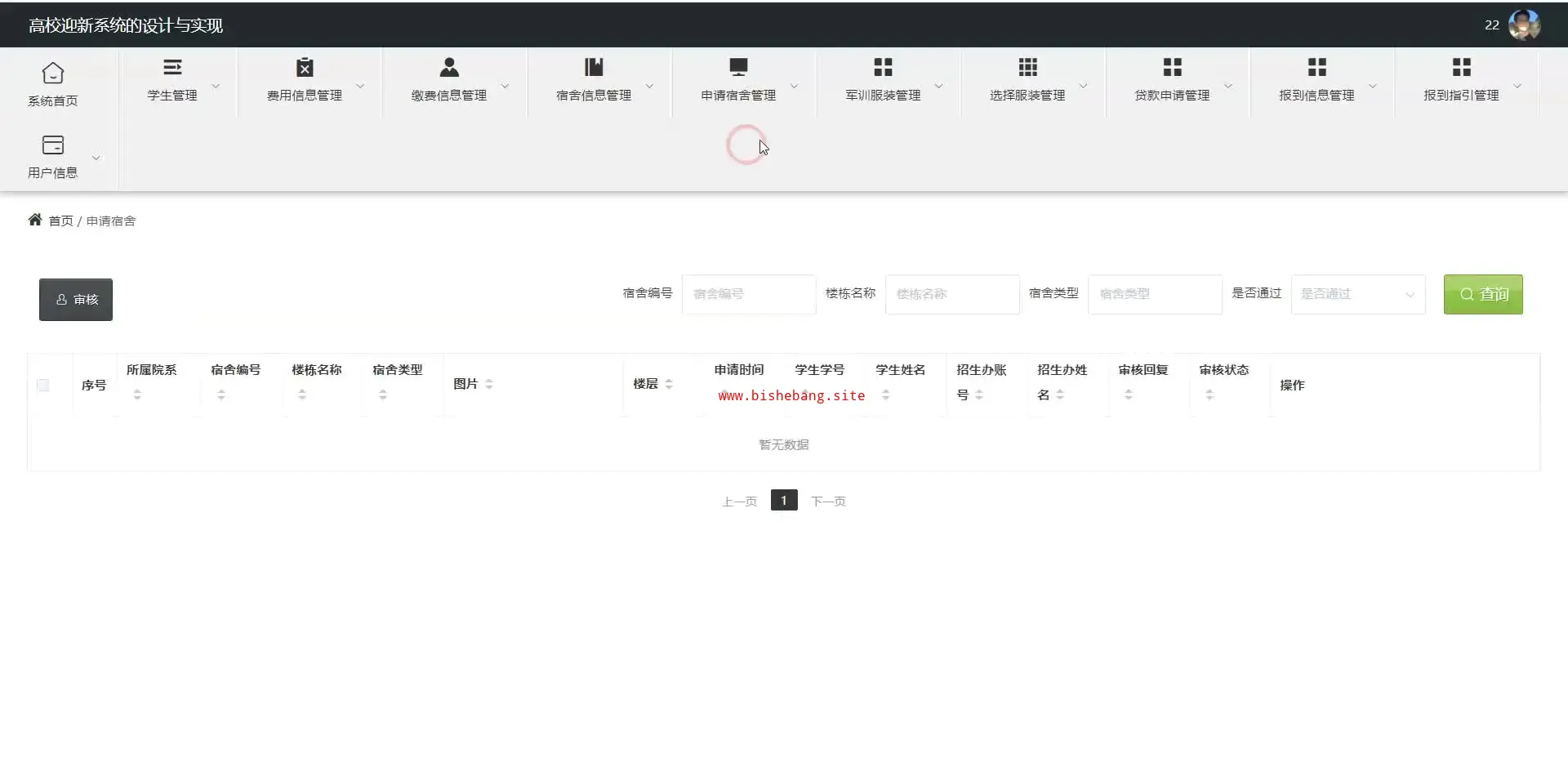This screenshot has width=1568, height=776.
Task: Click the 申请宿舍 breadcrumb text
Action: 111,221
